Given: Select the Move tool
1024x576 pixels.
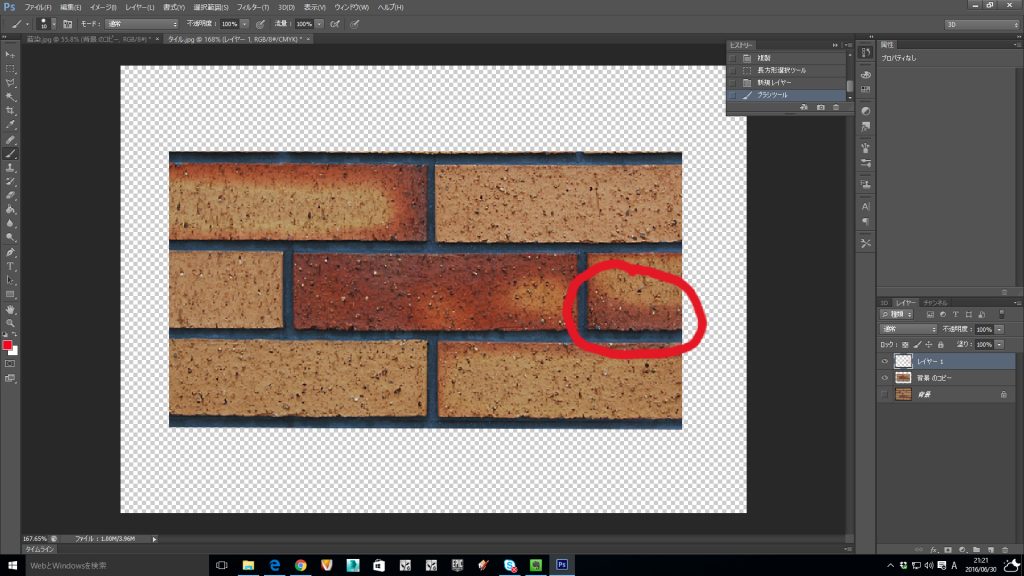Looking at the screenshot, I should click(x=10, y=55).
